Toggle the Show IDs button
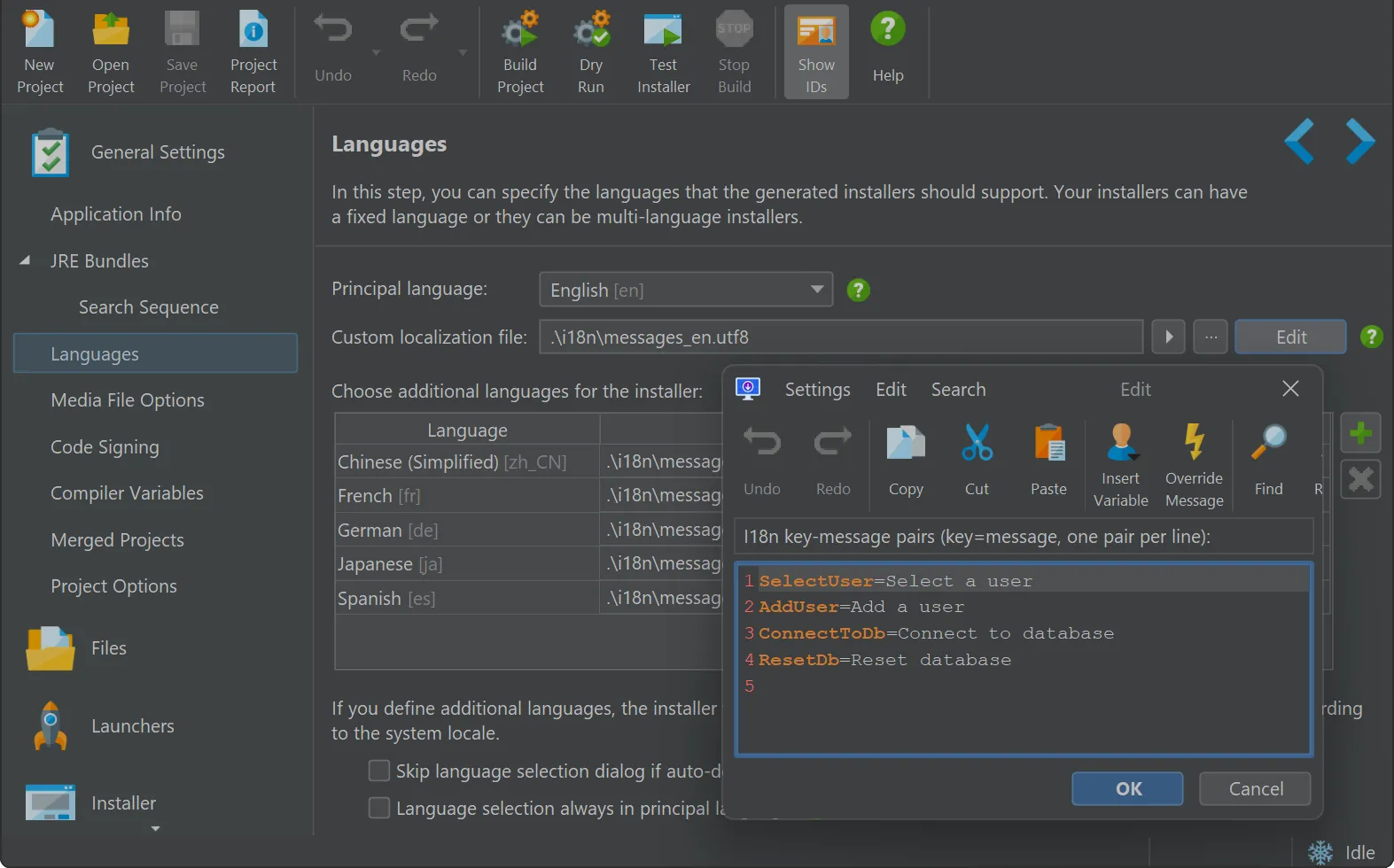The height and width of the screenshot is (868, 1394). pyautogui.click(x=816, y=51)
